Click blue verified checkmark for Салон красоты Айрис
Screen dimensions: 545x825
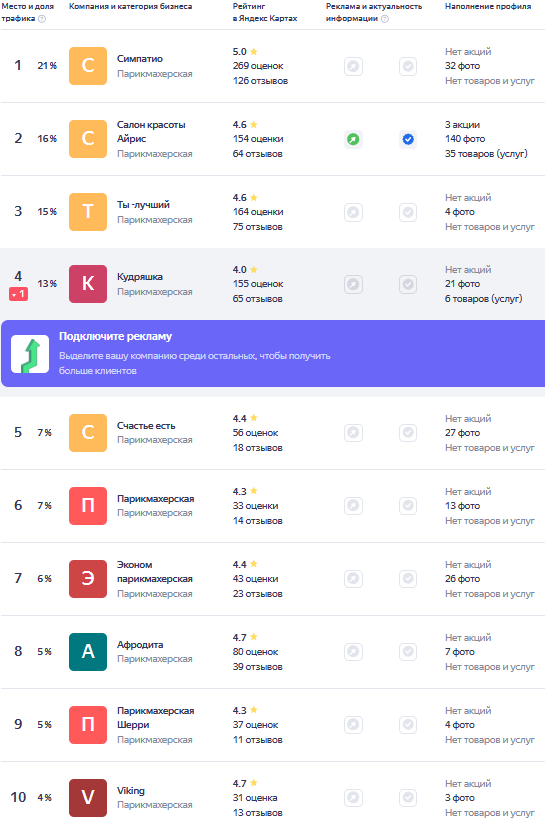click(x=408, y=139)
